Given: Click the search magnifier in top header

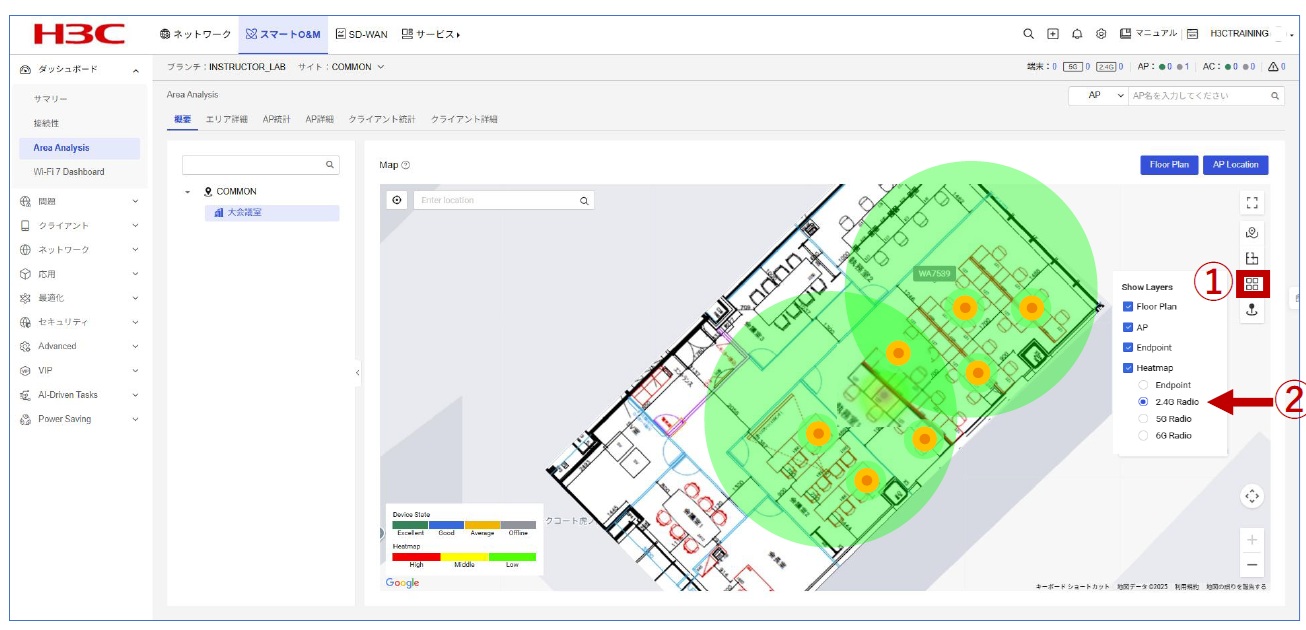Looking at the screenshot, I should coord(1028,34).
